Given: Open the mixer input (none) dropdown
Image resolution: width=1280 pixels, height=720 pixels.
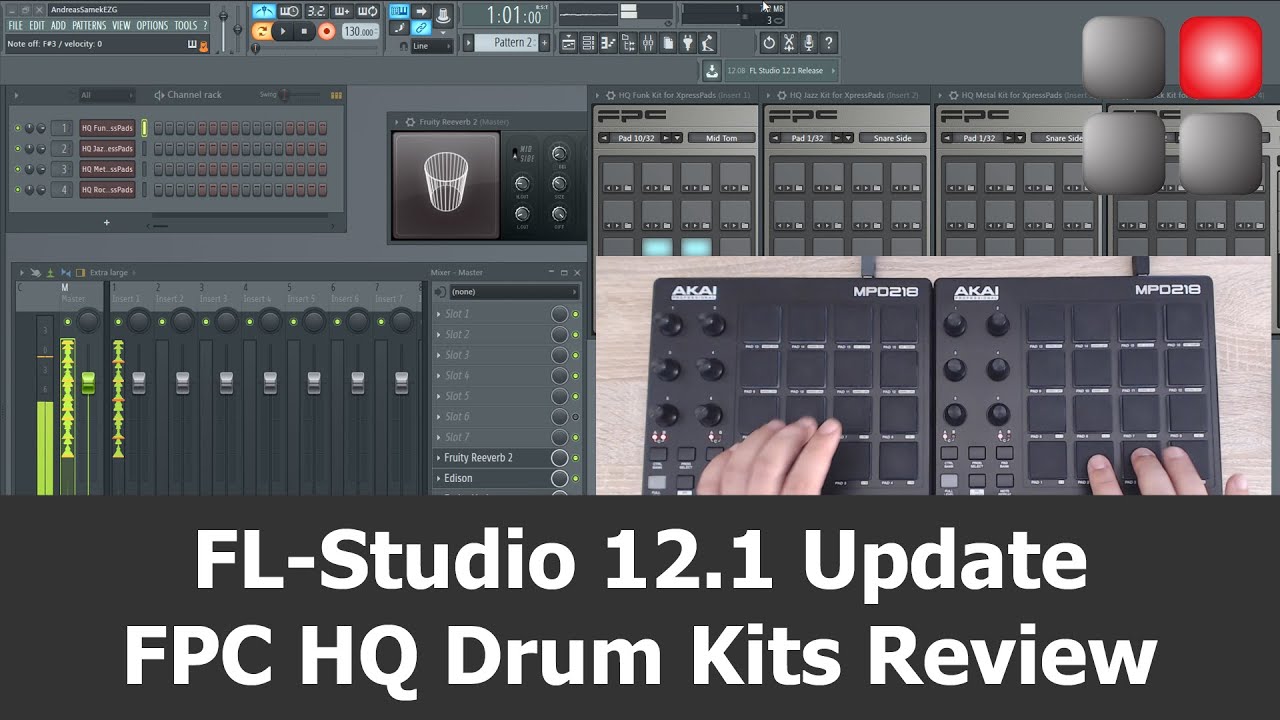Looking at the screenshot, I should [x=514, y=292].
